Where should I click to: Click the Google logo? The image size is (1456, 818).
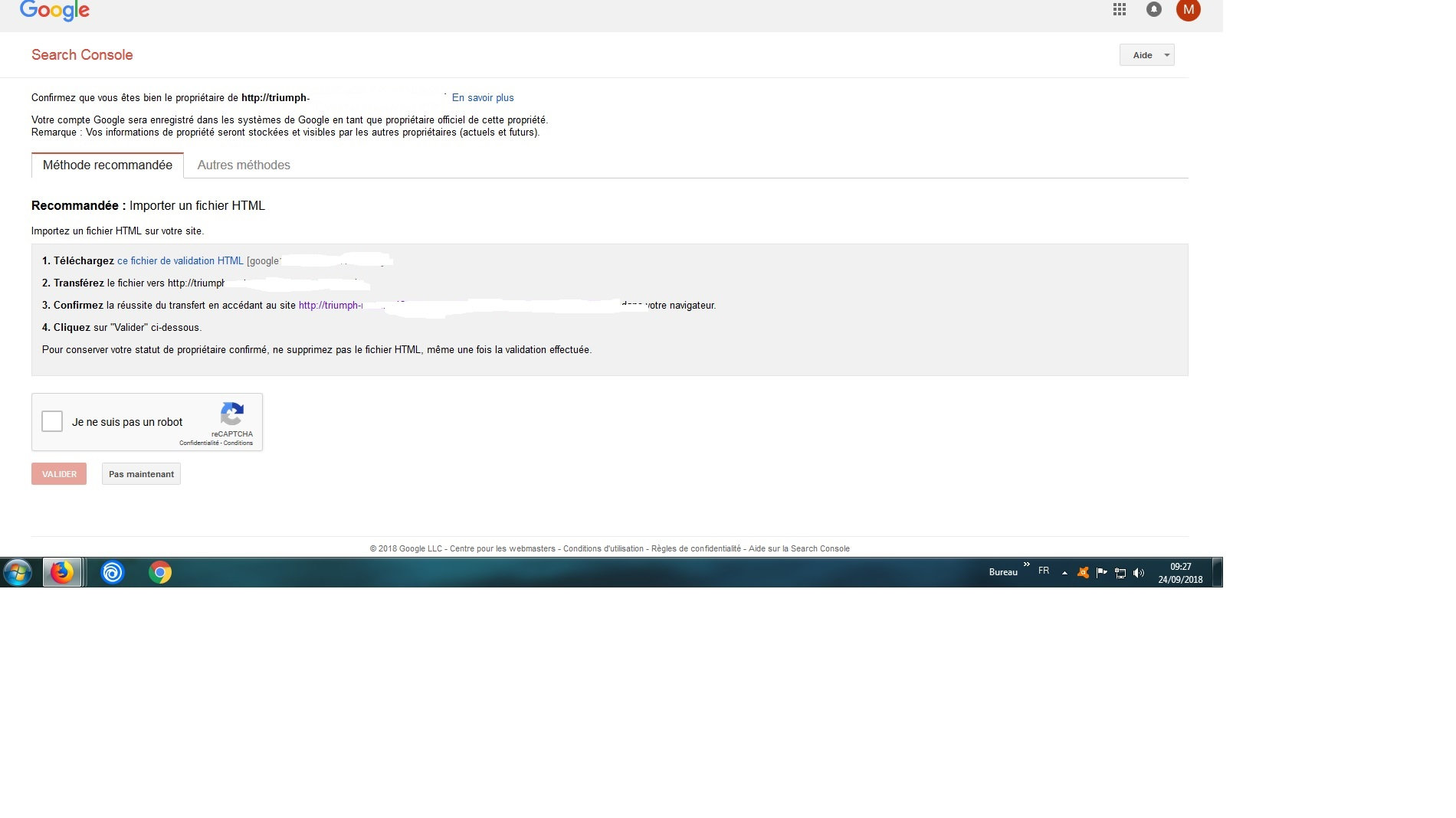point(54,11)
